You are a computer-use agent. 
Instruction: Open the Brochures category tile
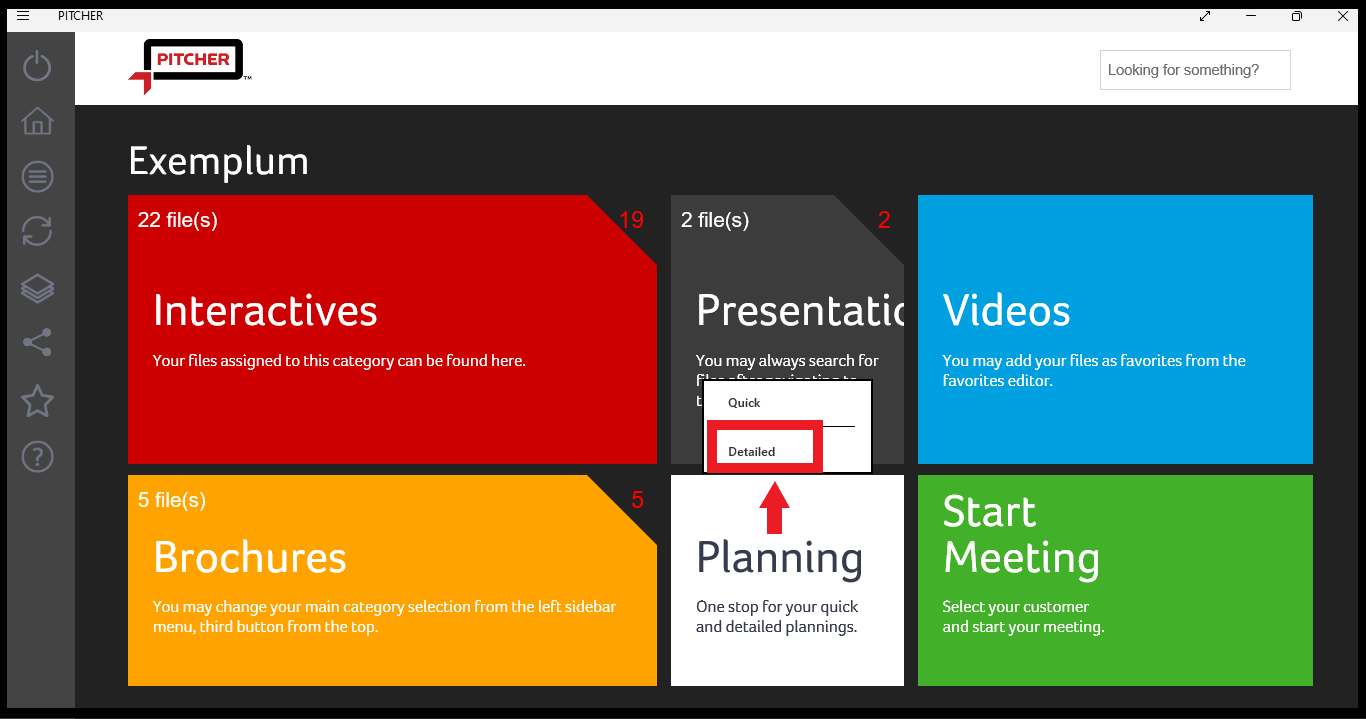click(x=392, y=580)
